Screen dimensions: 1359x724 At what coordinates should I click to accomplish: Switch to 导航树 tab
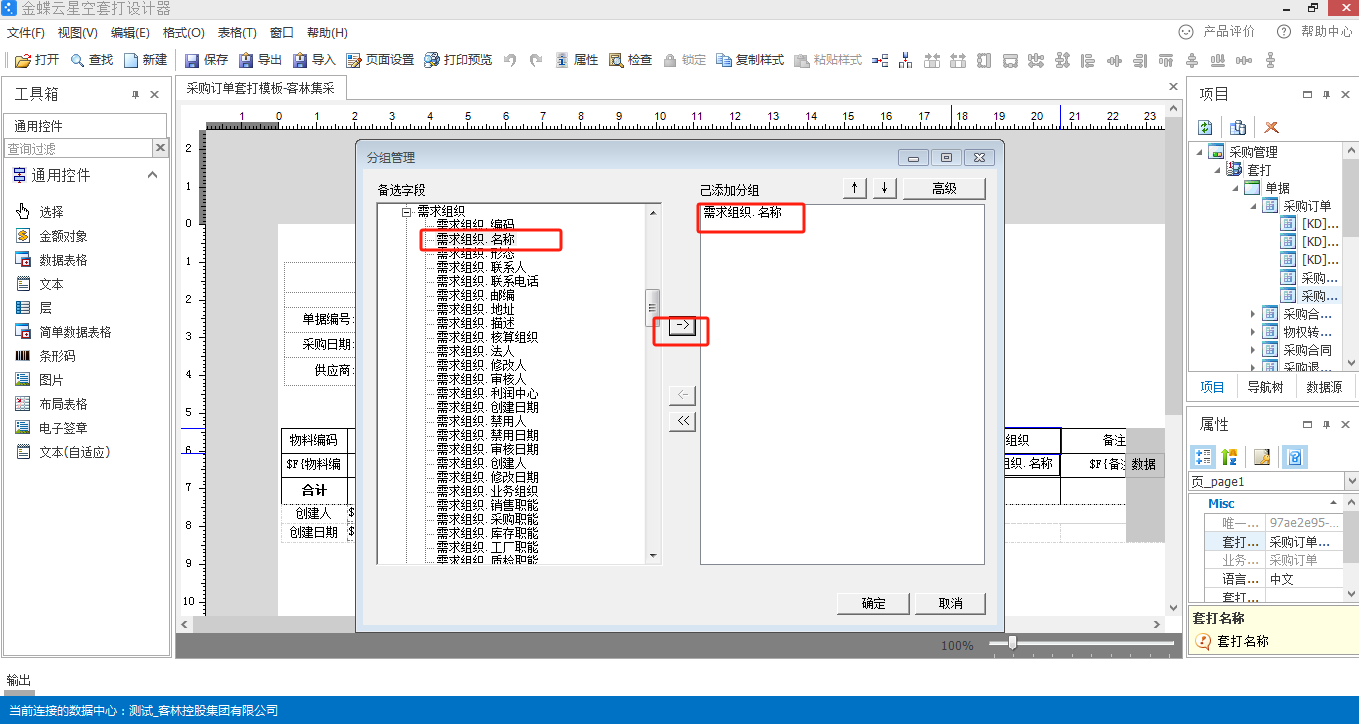pos(1265,387)
